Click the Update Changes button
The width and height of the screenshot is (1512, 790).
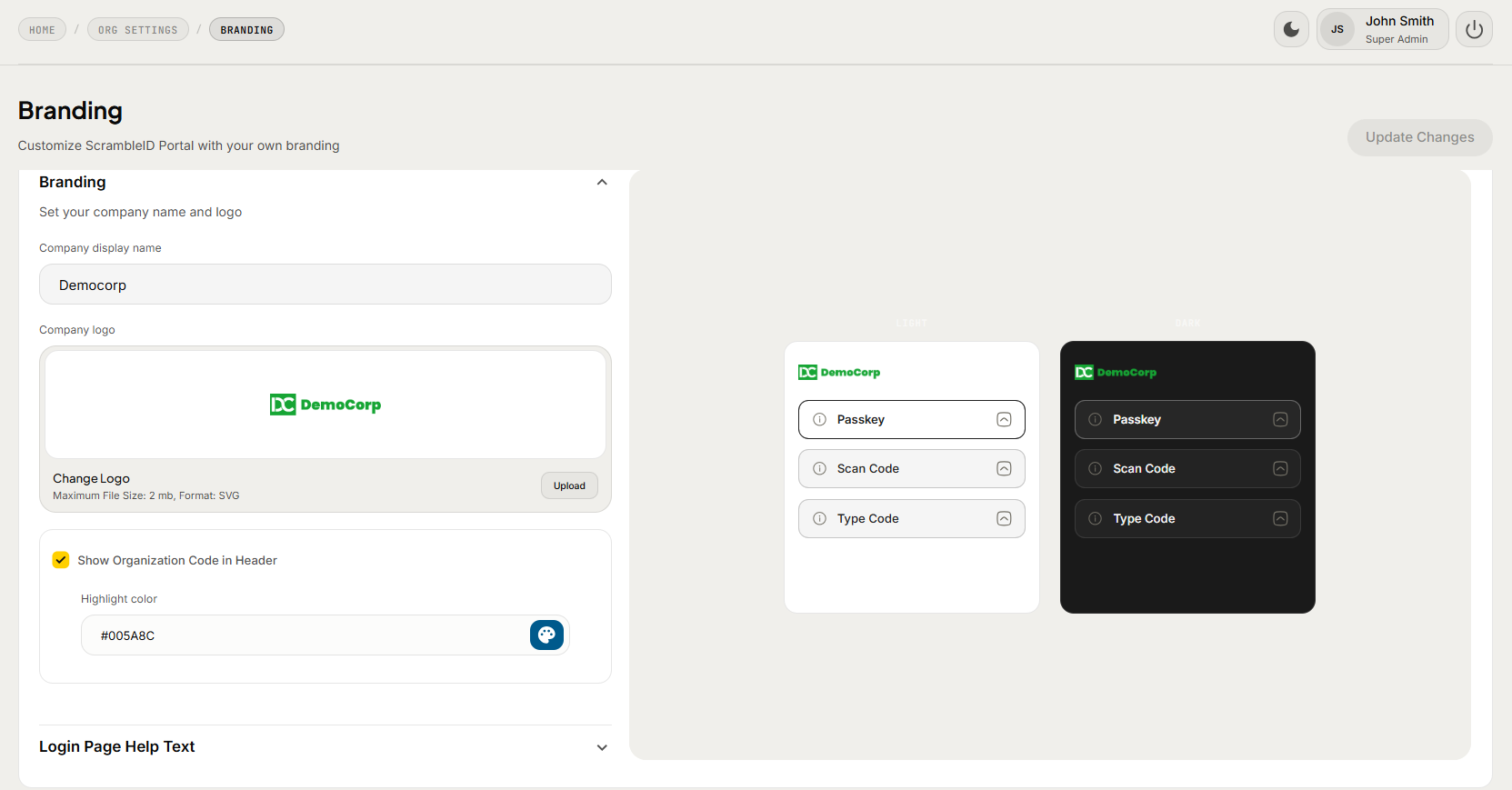pos(1419,137)
